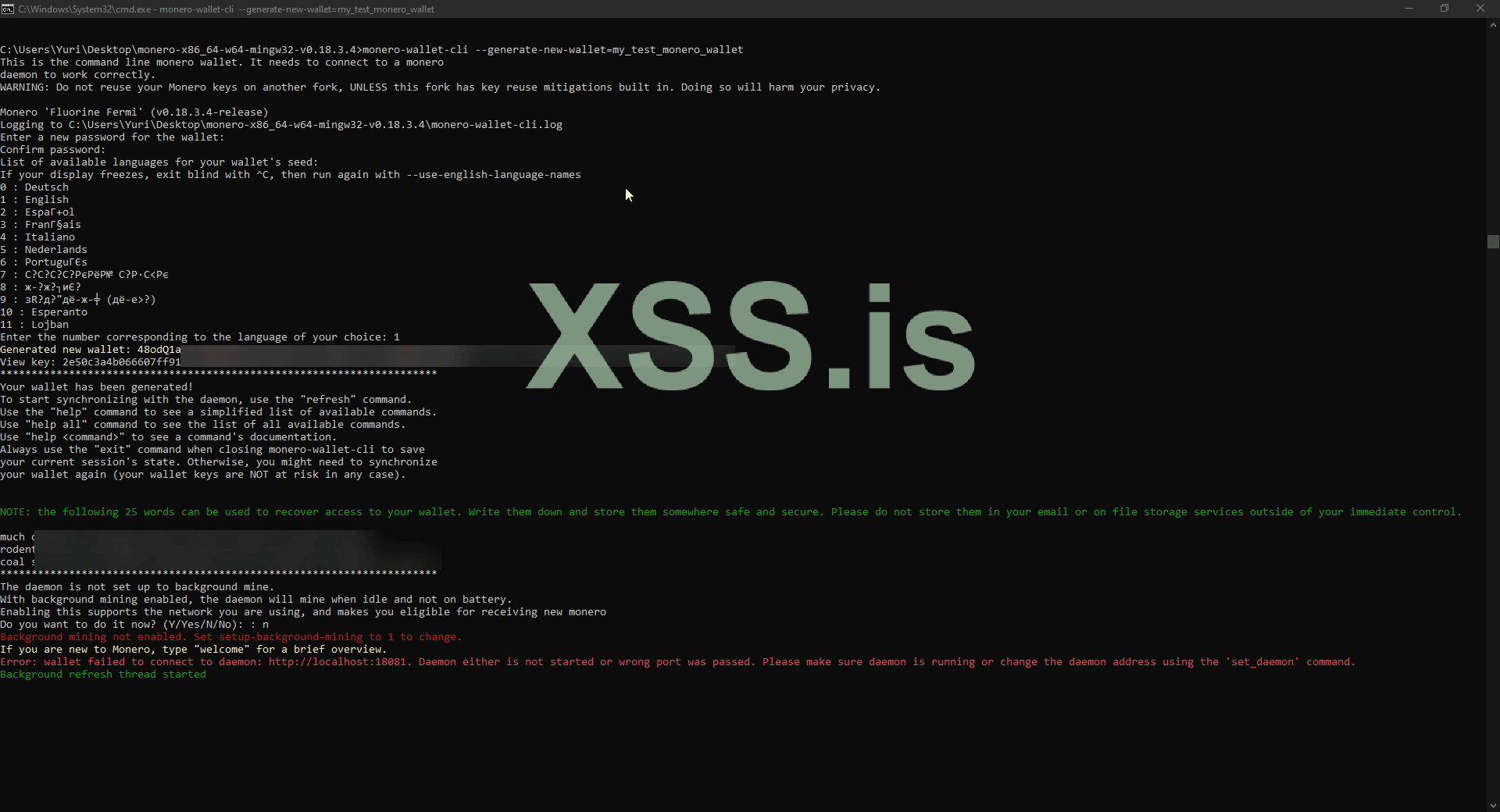
Task: Click the vertical scrollbar thumb
Action: point(1493,241)
